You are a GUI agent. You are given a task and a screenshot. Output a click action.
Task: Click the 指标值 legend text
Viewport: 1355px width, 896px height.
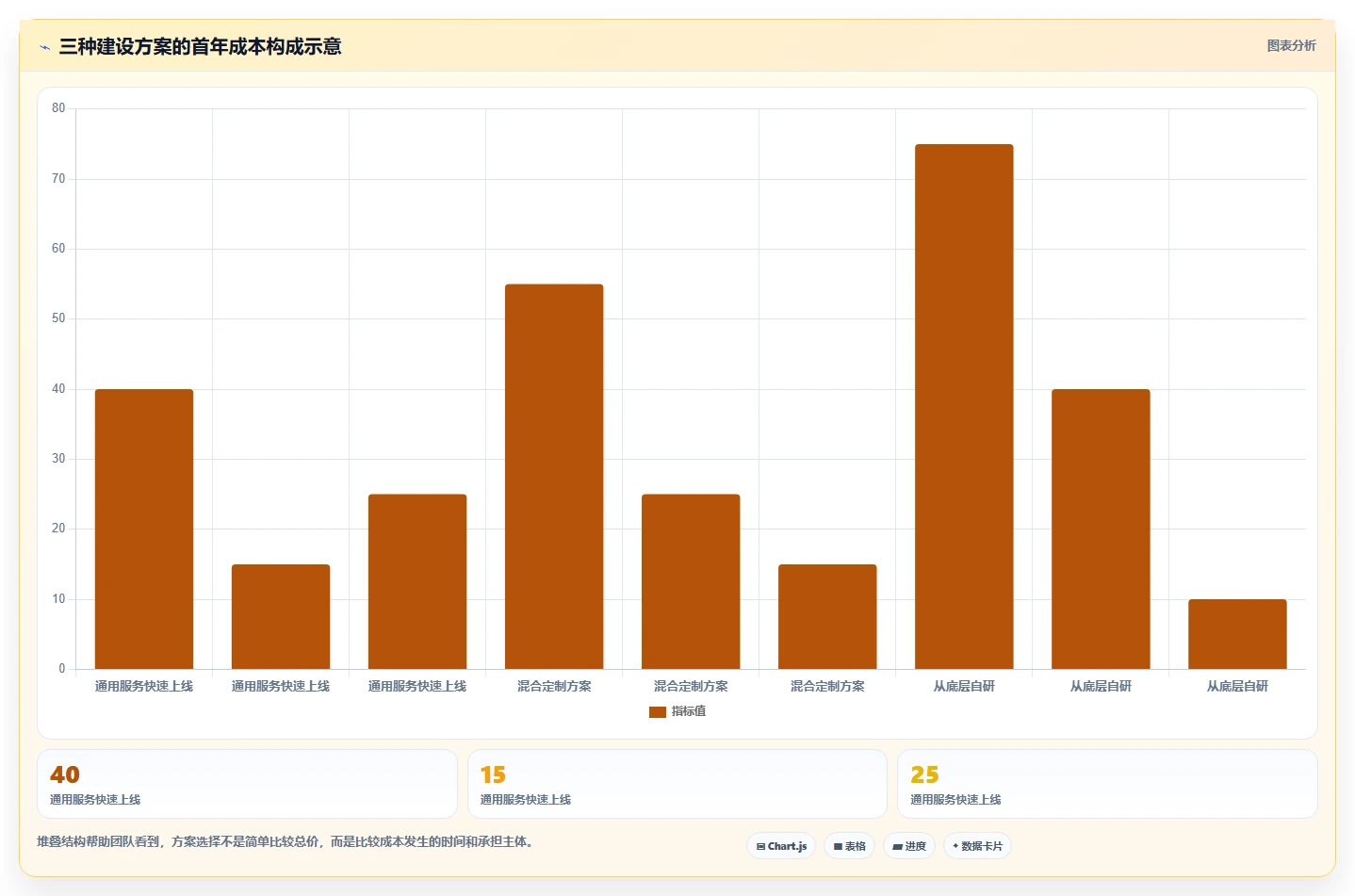tap(689, 711)
